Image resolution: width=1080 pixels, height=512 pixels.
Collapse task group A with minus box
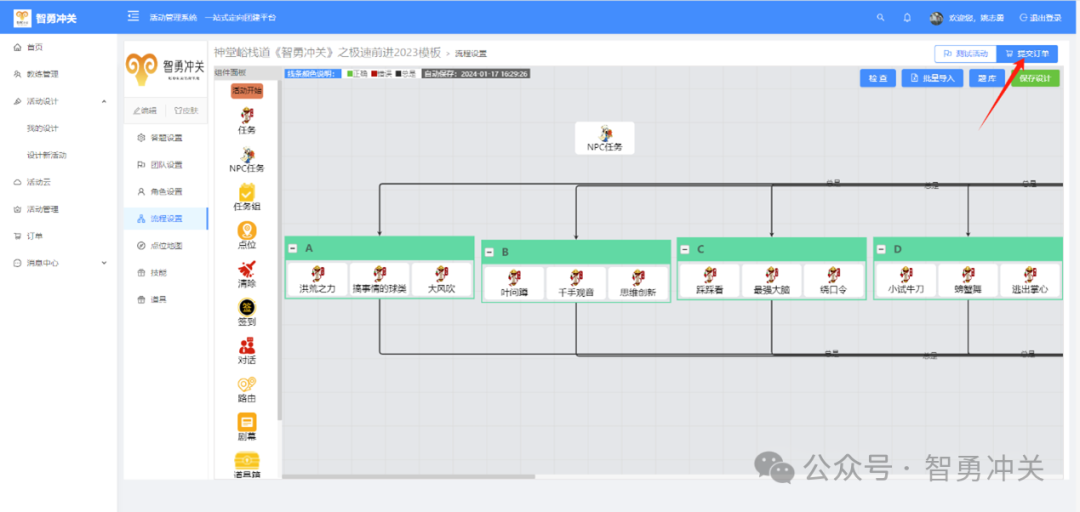(x=292, y=248)
